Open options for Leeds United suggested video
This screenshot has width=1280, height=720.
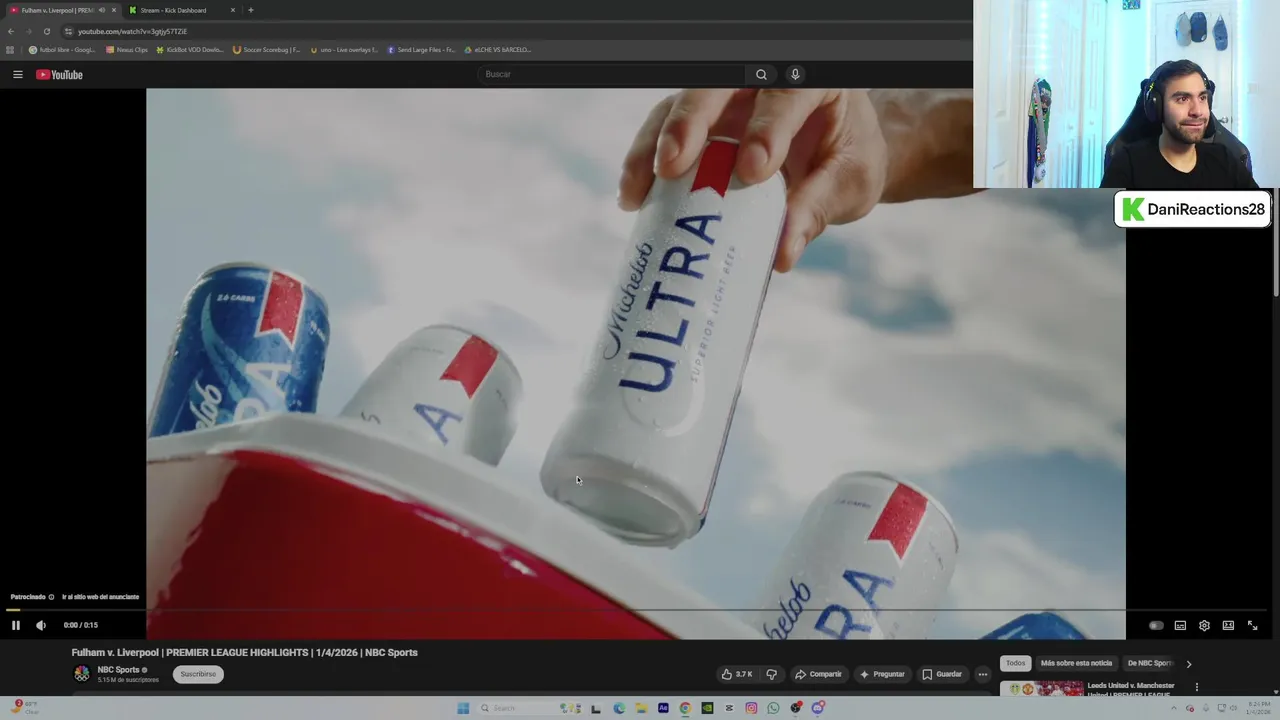click(1196, 687)
